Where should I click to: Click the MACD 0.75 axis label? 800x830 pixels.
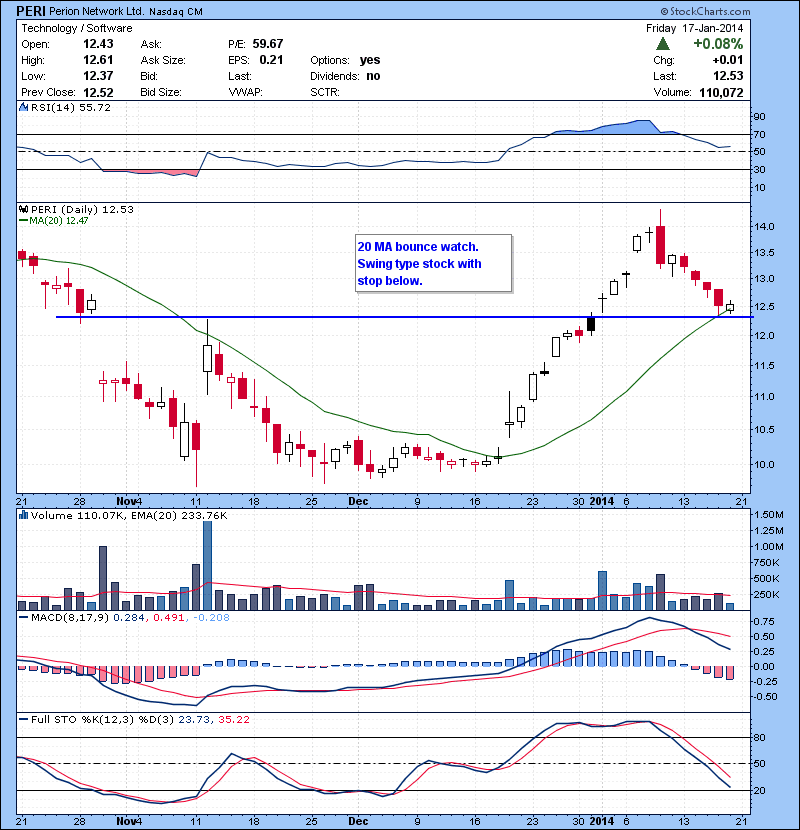pyautogui.click(x=764, y=621)
